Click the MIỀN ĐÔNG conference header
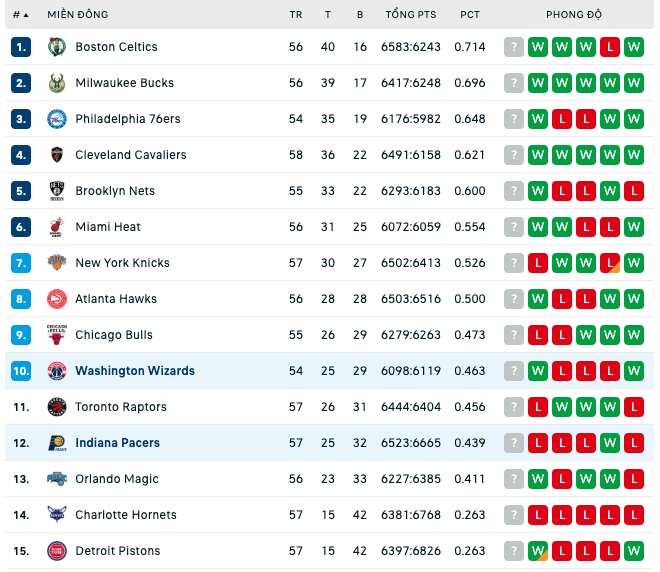 coord(77,15)
